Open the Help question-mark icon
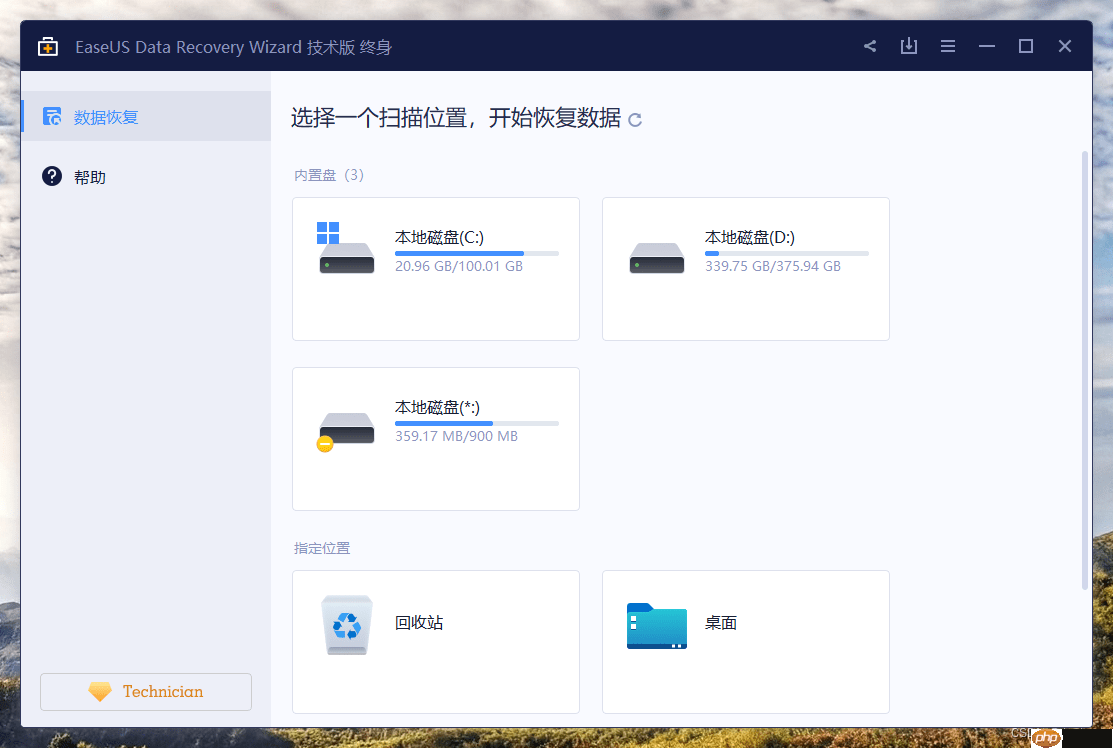 (x=51, y=176)
